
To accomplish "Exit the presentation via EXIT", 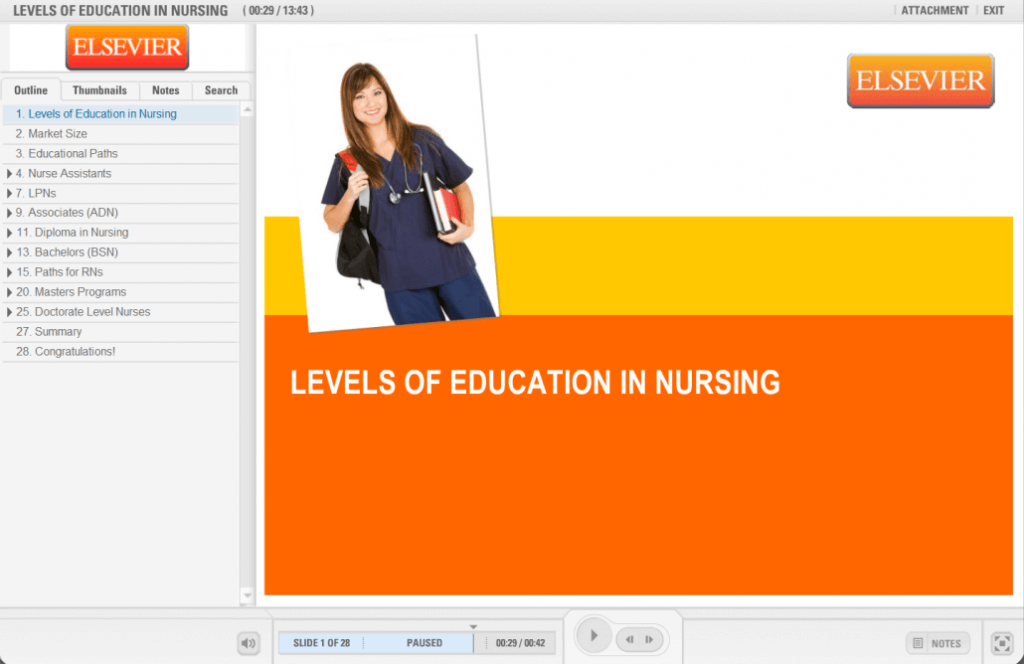I will 993,10.
